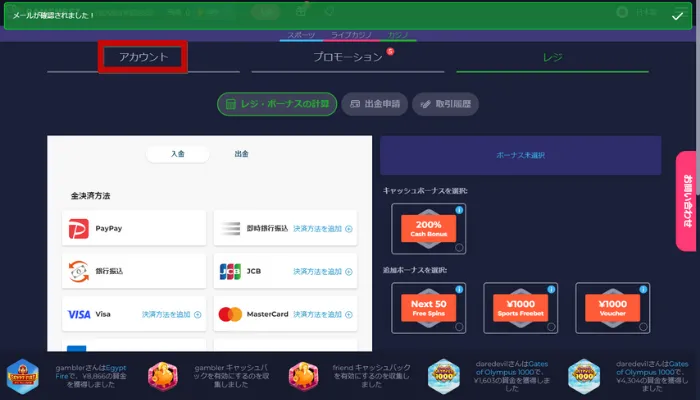Screen dimensions: 700x400
Task: Click the 全決済方法 heading text
Action: 90,196
